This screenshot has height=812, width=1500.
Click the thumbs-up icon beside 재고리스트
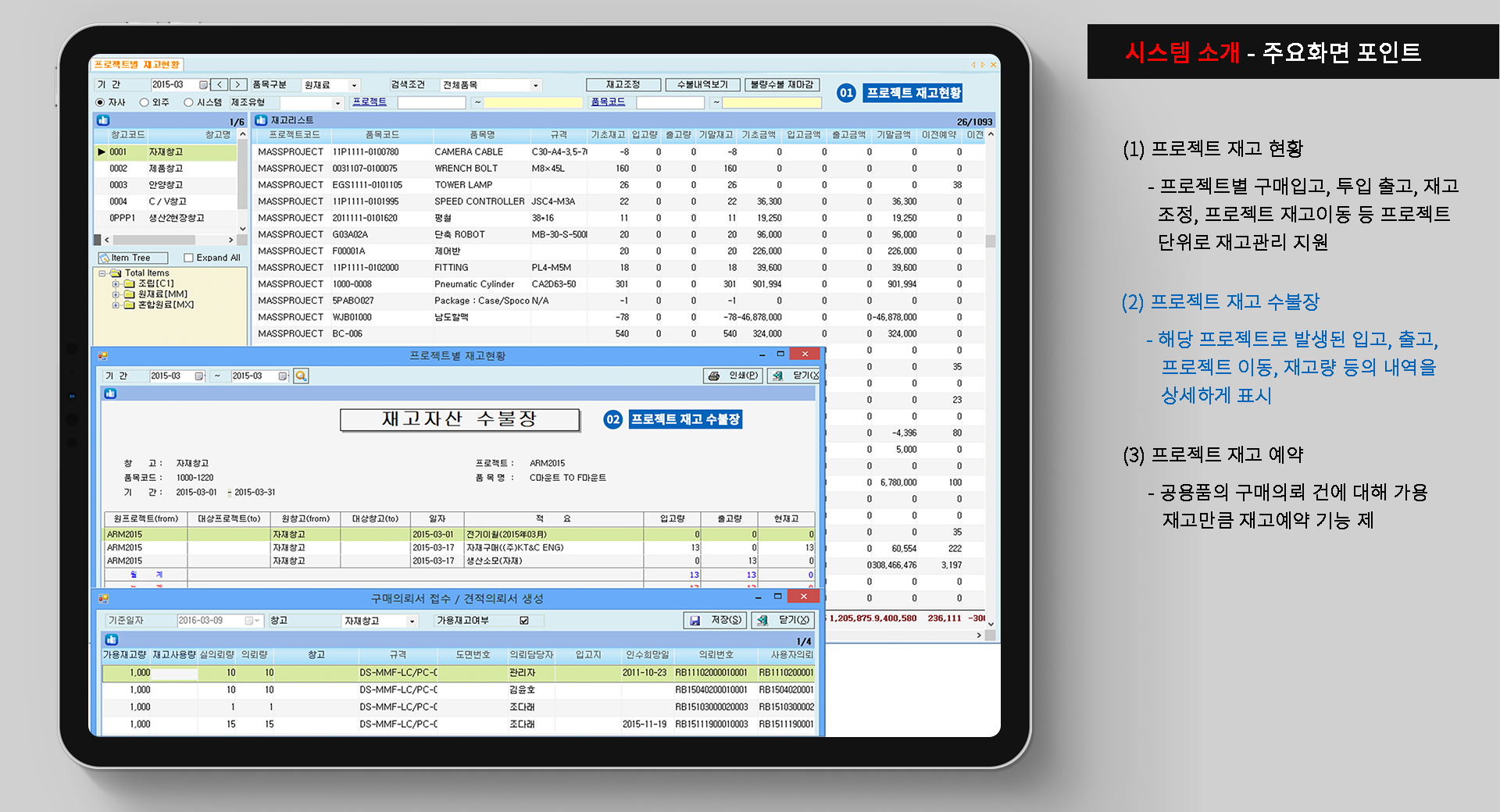pos(262,120)
